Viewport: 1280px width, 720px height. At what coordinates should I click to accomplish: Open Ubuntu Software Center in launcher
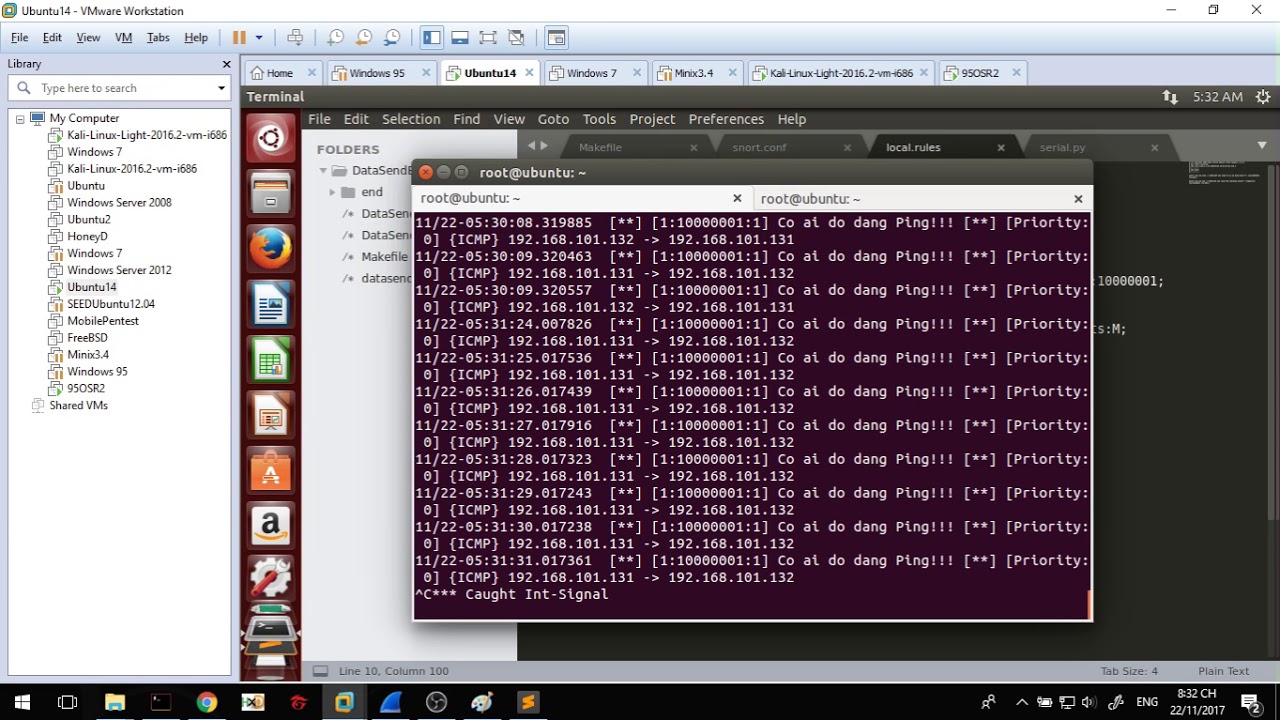coord(270,470)
